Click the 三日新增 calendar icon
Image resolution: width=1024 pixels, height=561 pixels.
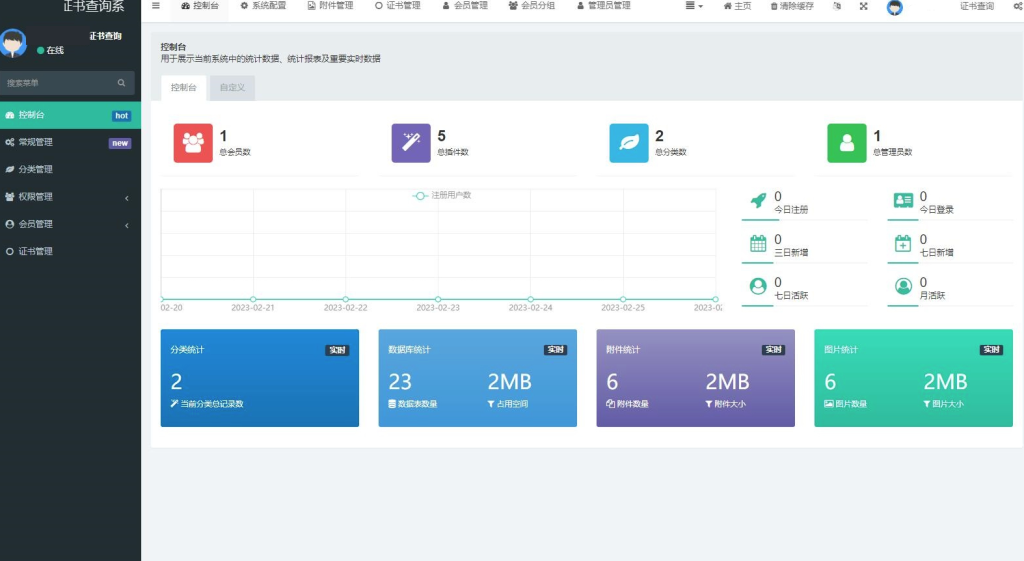(x=758, y=244)
